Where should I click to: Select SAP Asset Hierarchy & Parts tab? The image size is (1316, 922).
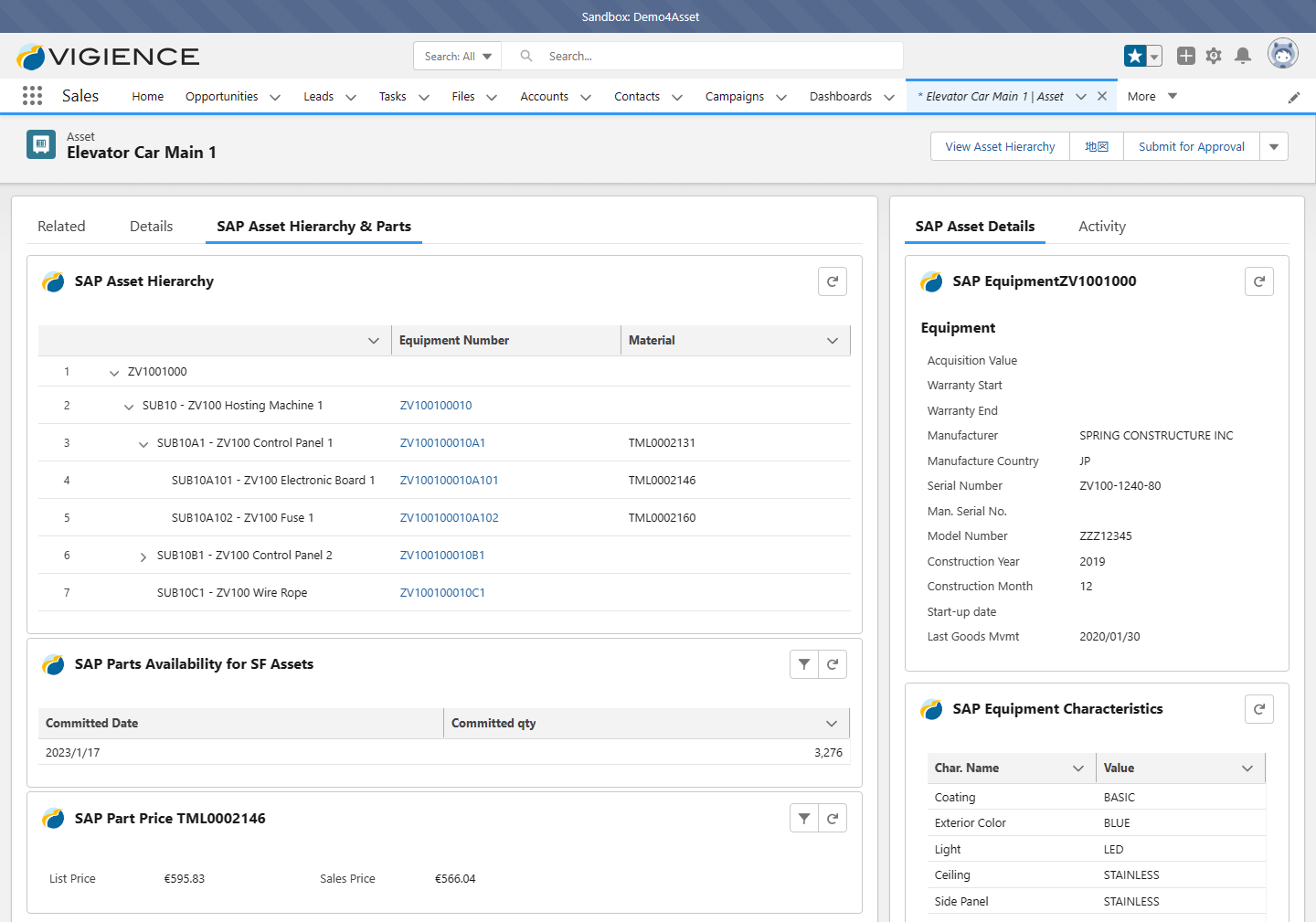coord(313,227)
